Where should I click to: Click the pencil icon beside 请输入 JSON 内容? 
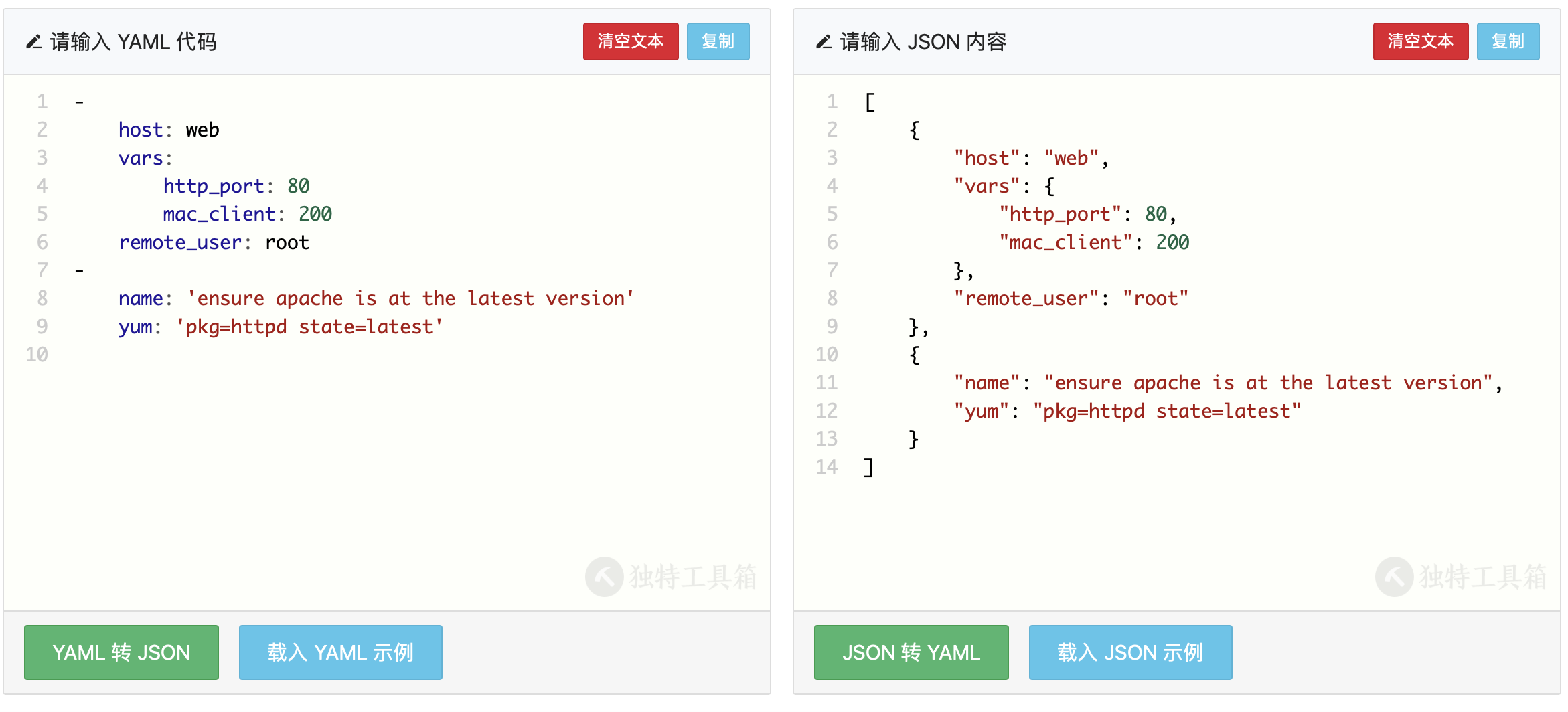click(x=824, y=42)
